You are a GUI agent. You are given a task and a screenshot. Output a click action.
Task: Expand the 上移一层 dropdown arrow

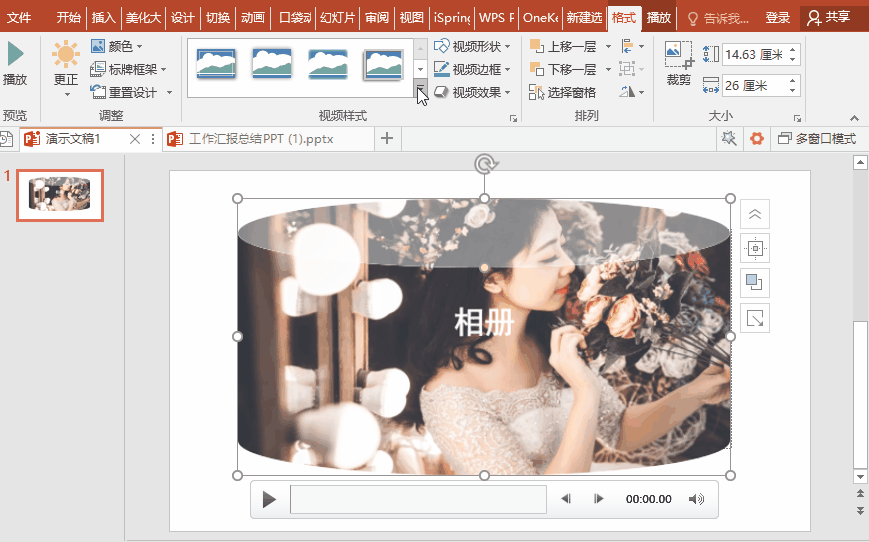coord(608,47)
